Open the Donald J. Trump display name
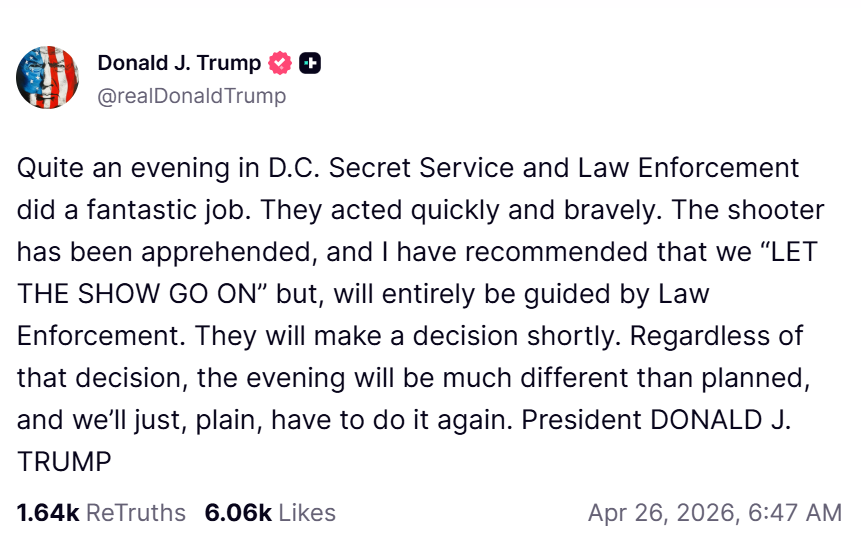 179,63
